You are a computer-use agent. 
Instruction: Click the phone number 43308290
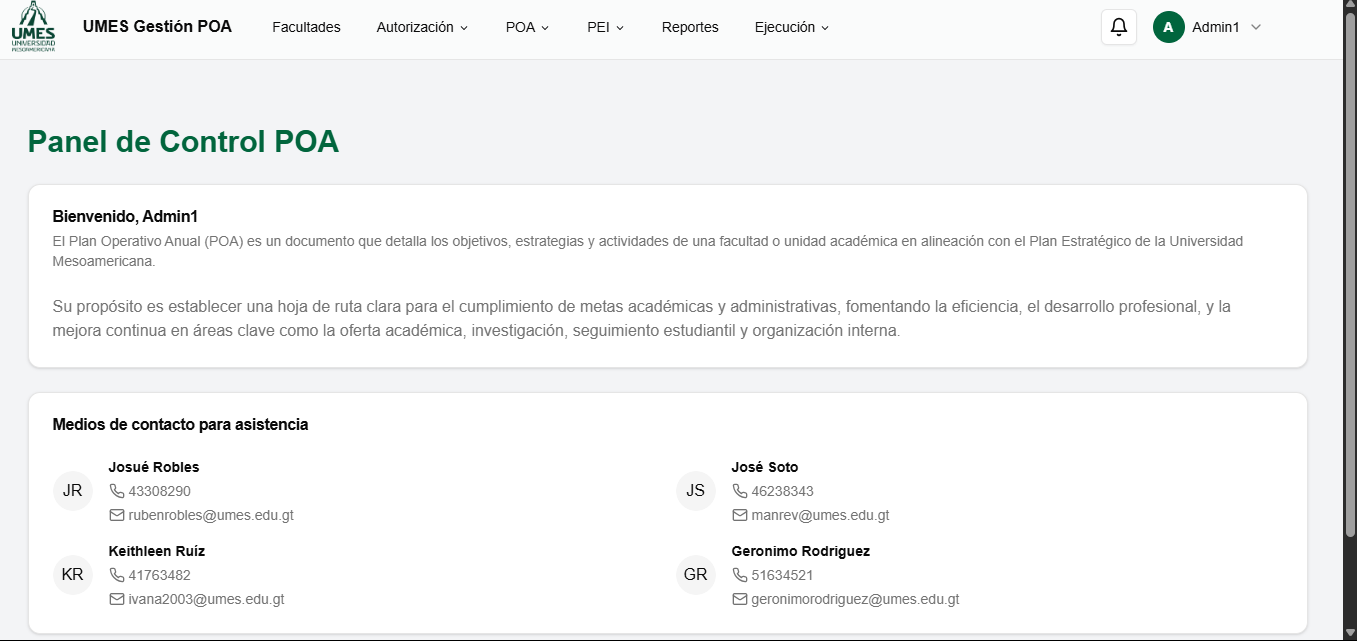(159, 491)
